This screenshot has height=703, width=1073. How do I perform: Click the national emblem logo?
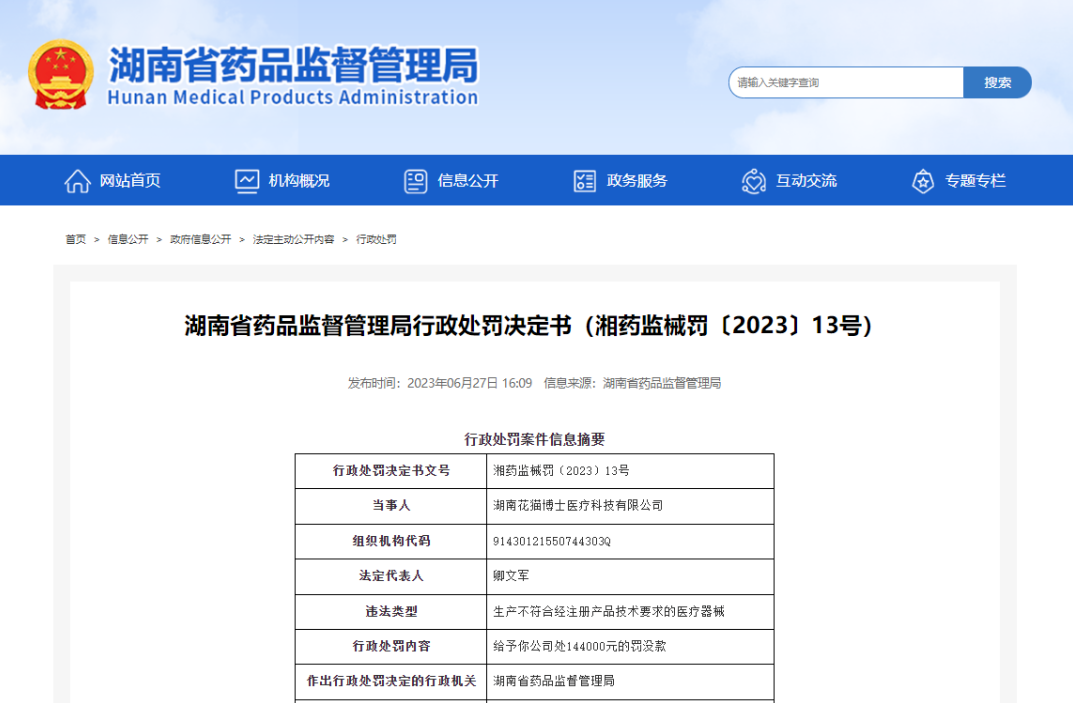tap(62, 75)
